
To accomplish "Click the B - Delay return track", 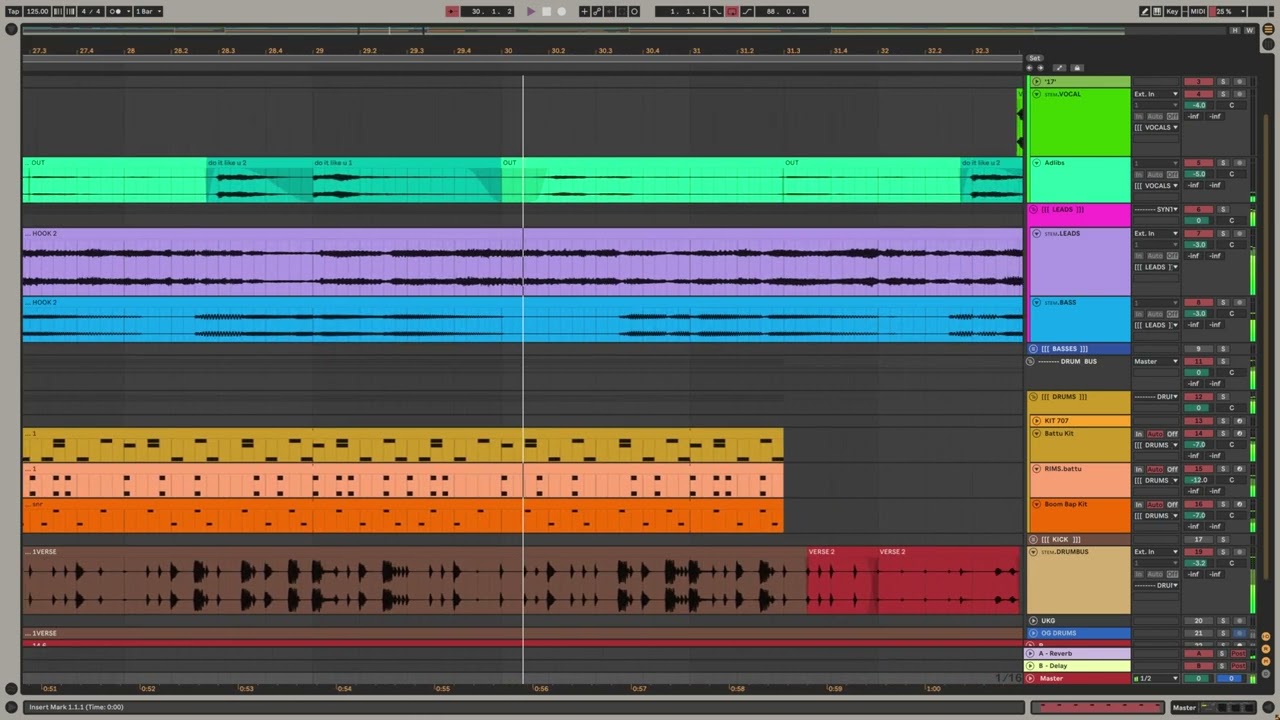I will coord(1077,666).
